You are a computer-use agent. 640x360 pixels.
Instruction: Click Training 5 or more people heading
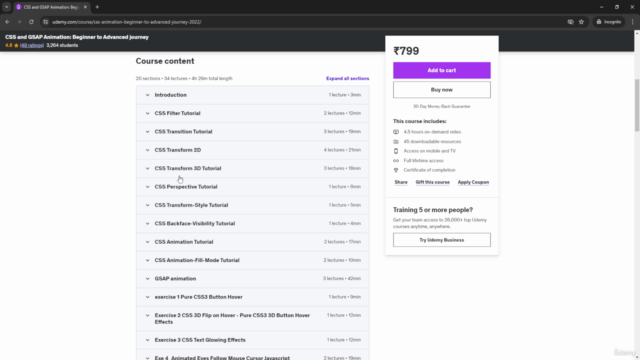click(x=433, y=210)
